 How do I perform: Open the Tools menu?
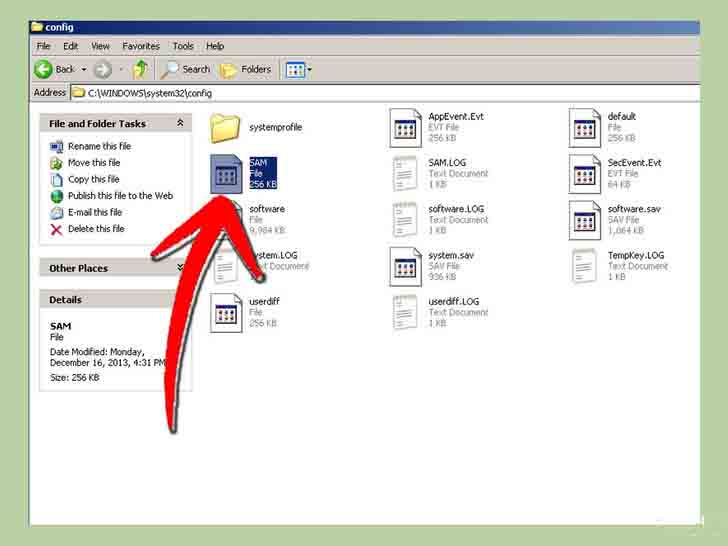tap(183, 46)
